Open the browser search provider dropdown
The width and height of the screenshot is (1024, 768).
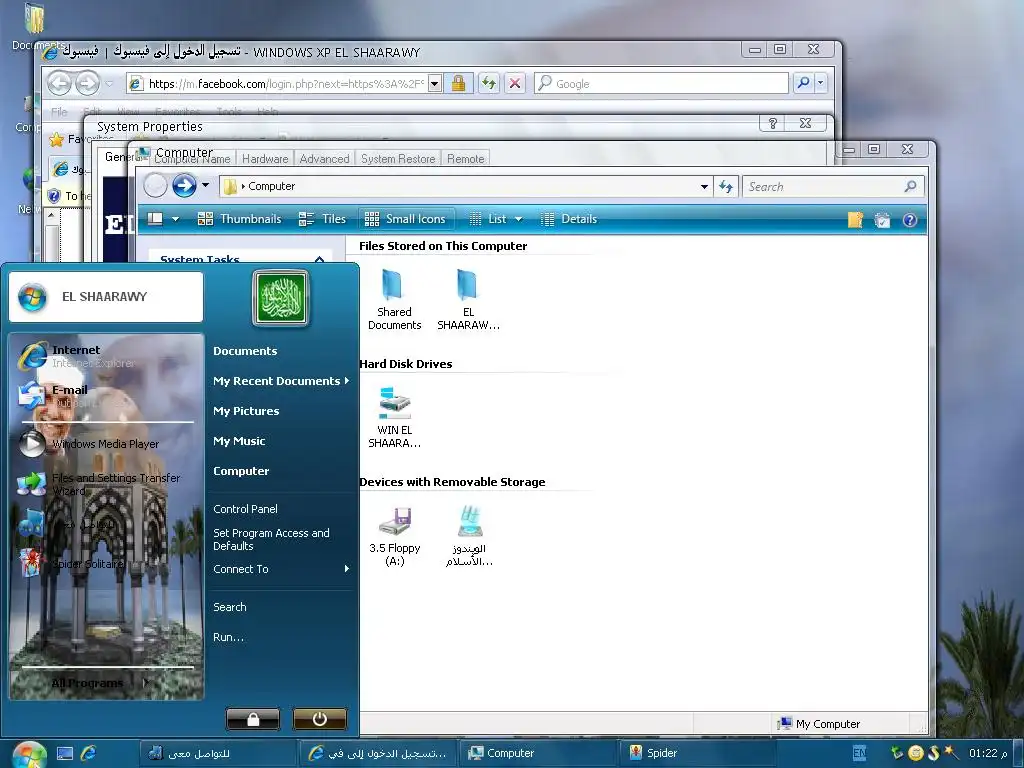(821, 83)
